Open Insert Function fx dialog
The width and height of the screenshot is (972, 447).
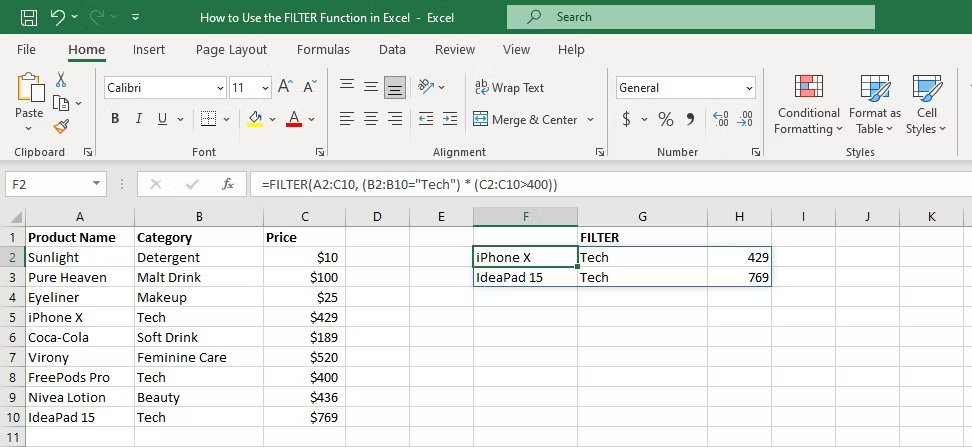tap(228, 184)
